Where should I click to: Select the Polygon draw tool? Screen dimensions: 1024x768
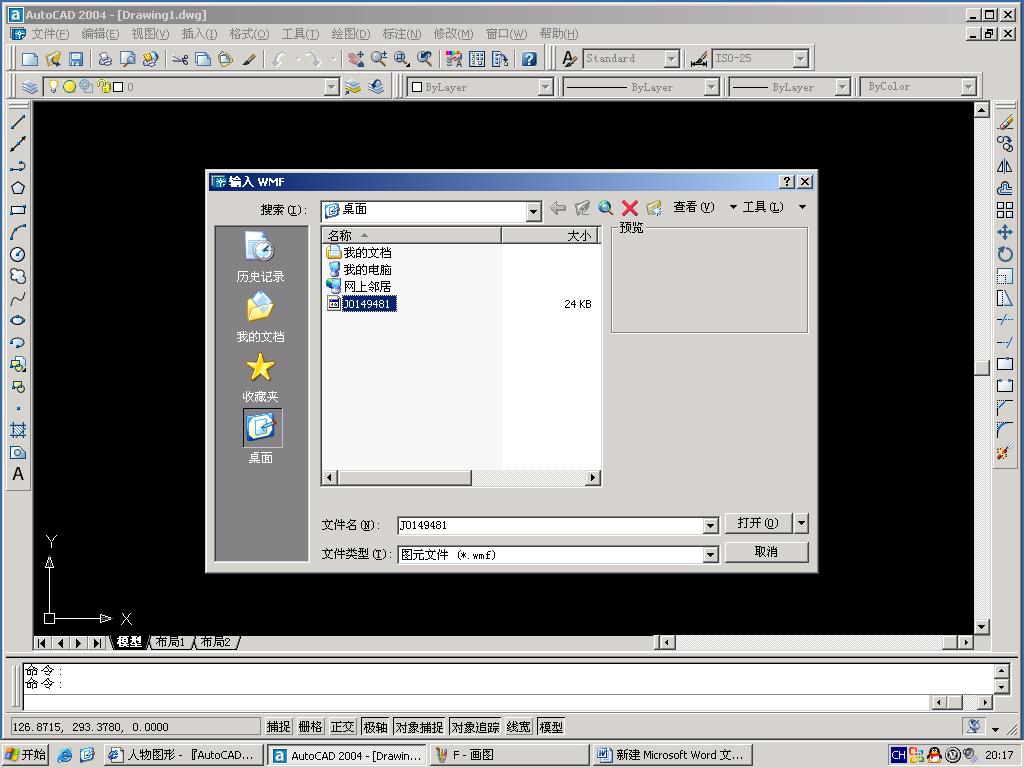click(x=18, y=188)
